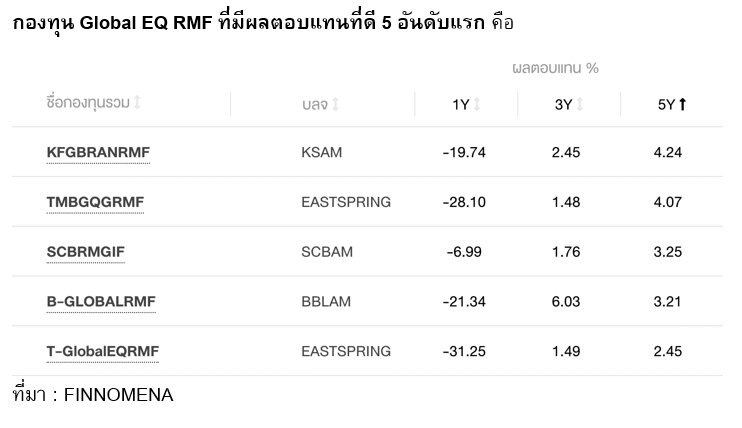Click EASTSPRING in the TMBGQGRMF row

pyautogui.click(x=345, y=202)
